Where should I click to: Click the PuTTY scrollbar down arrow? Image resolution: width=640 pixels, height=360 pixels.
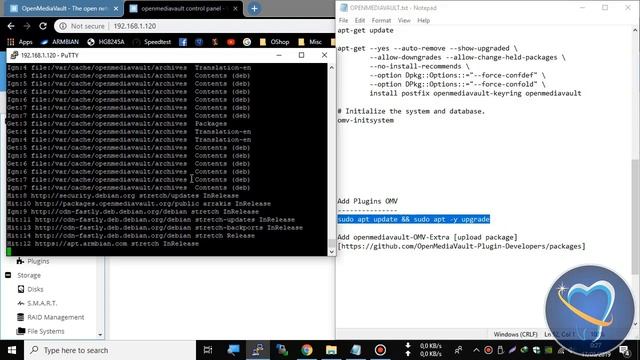tap(331, 252)
